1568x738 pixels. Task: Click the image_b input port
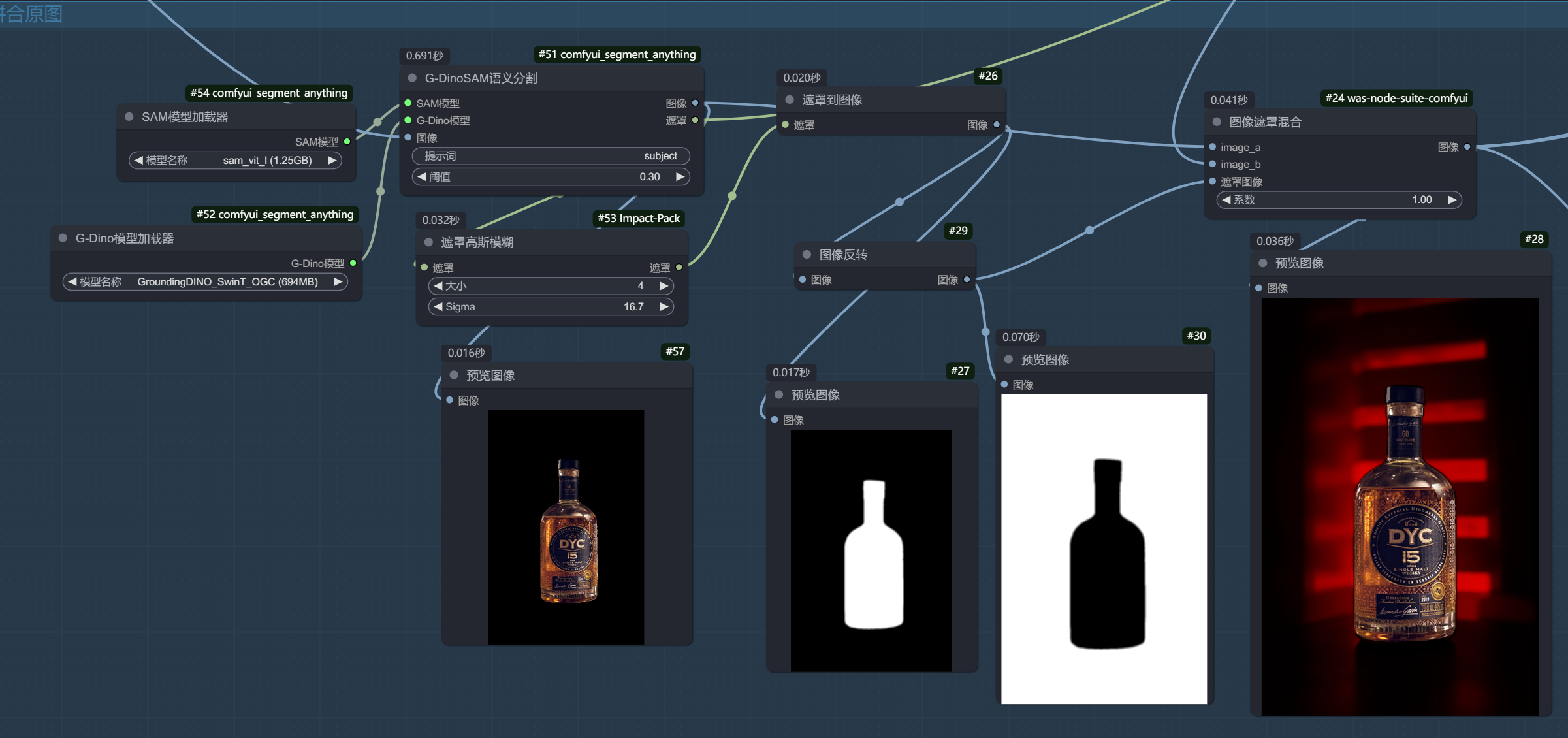[1213, 164]
